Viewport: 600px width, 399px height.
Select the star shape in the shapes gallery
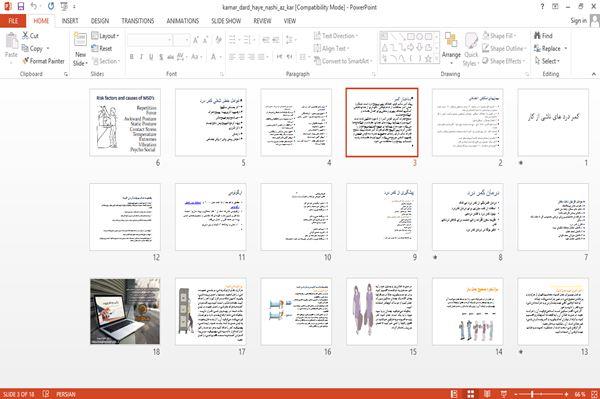[x=428, y=59]
